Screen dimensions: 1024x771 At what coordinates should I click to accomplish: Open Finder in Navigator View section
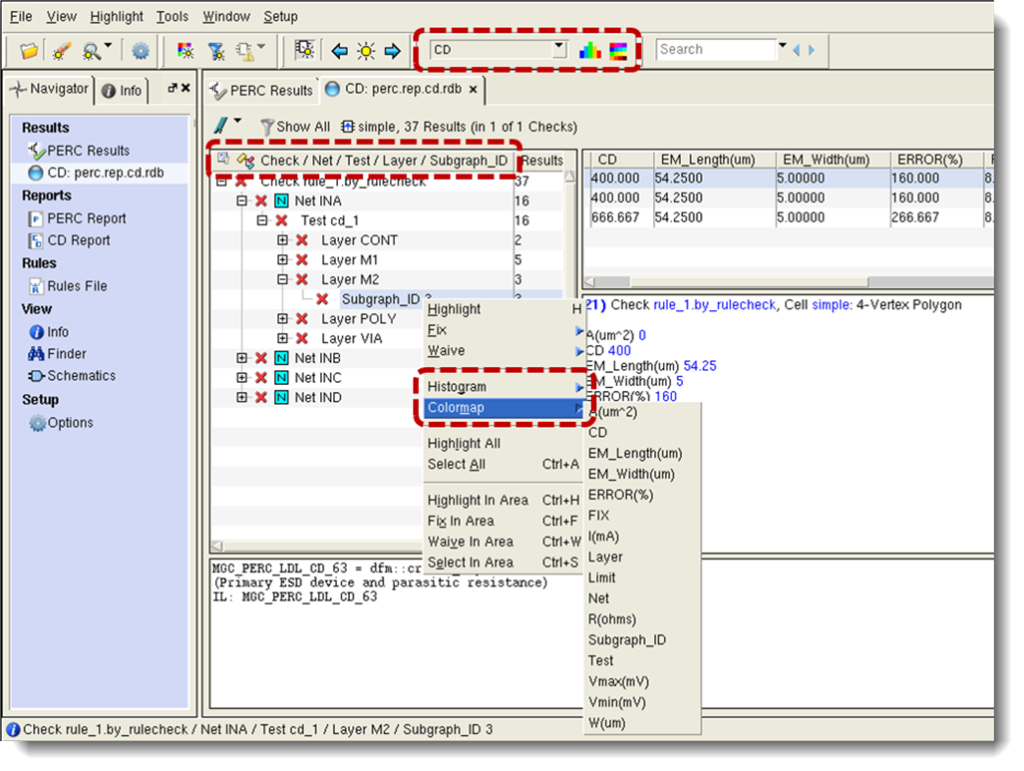click(57, 354)
